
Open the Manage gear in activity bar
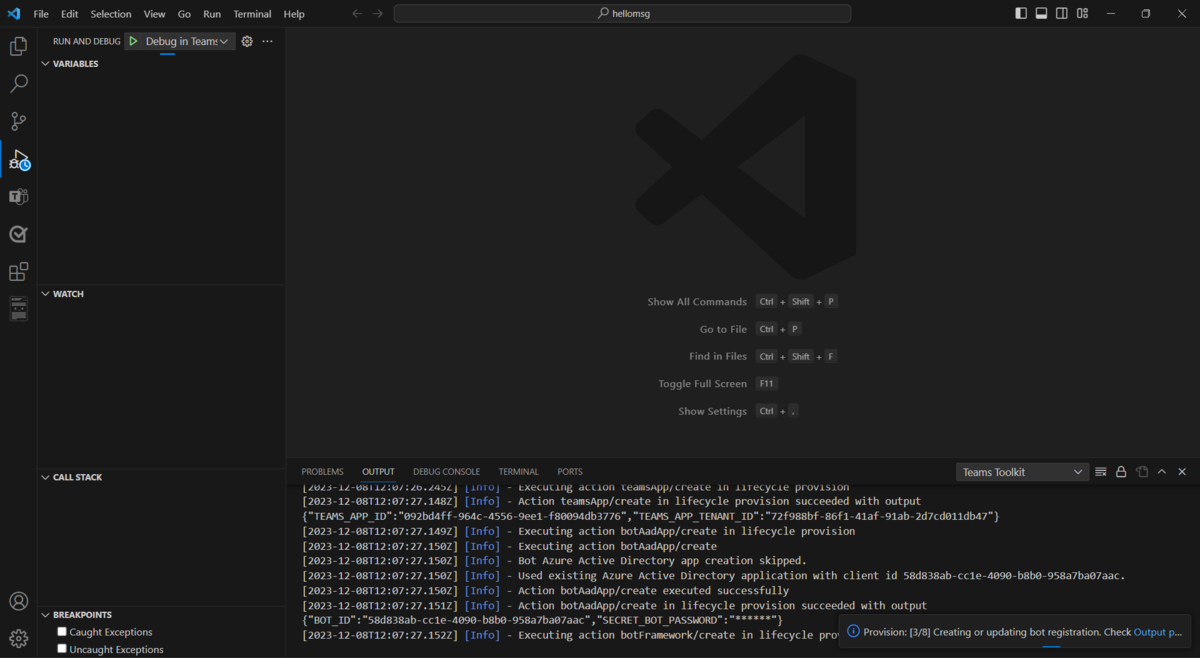pos(18,638)
